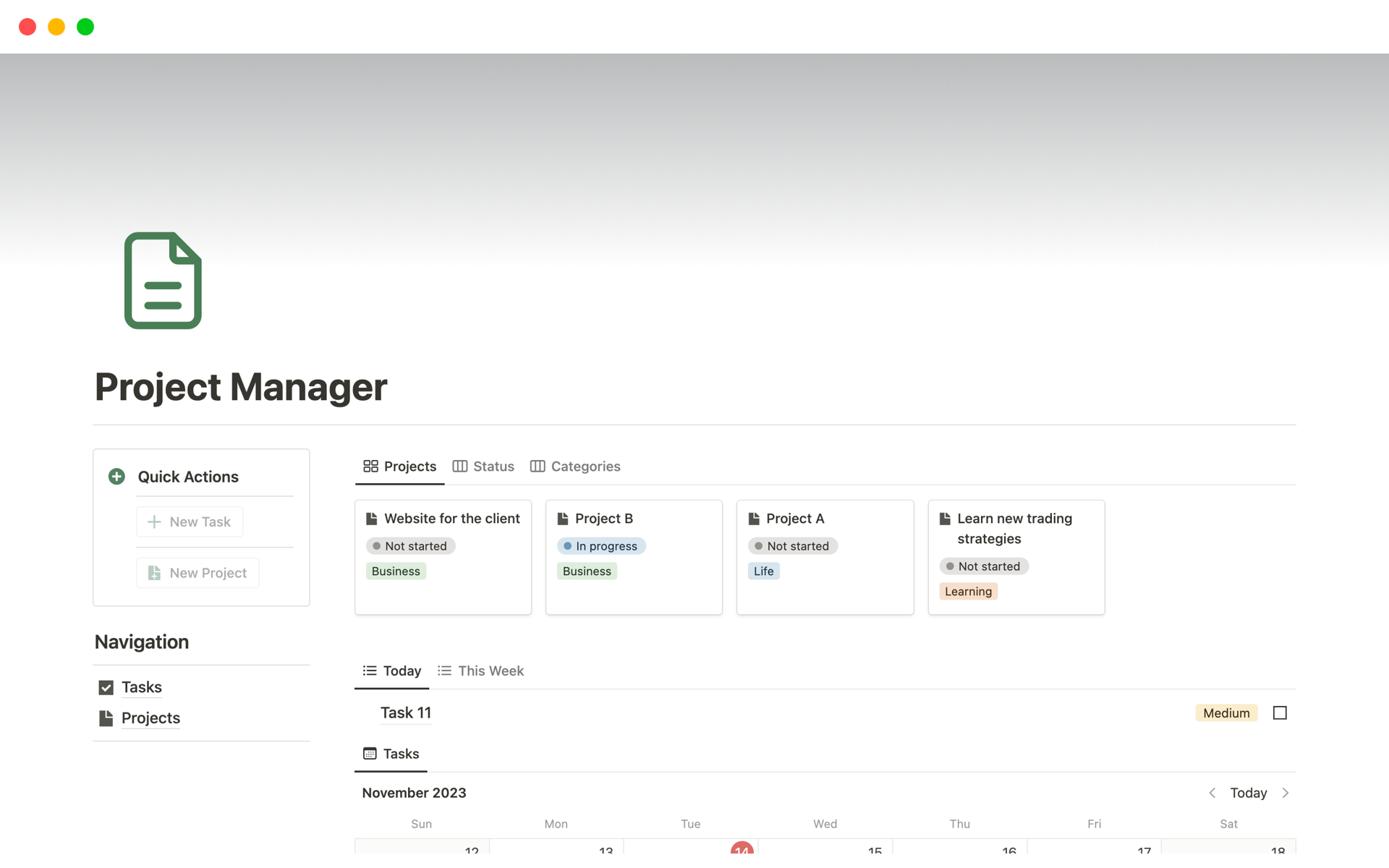Click the Today button in calendar
The image size is (1389, 868).
tap(1249, 792)
